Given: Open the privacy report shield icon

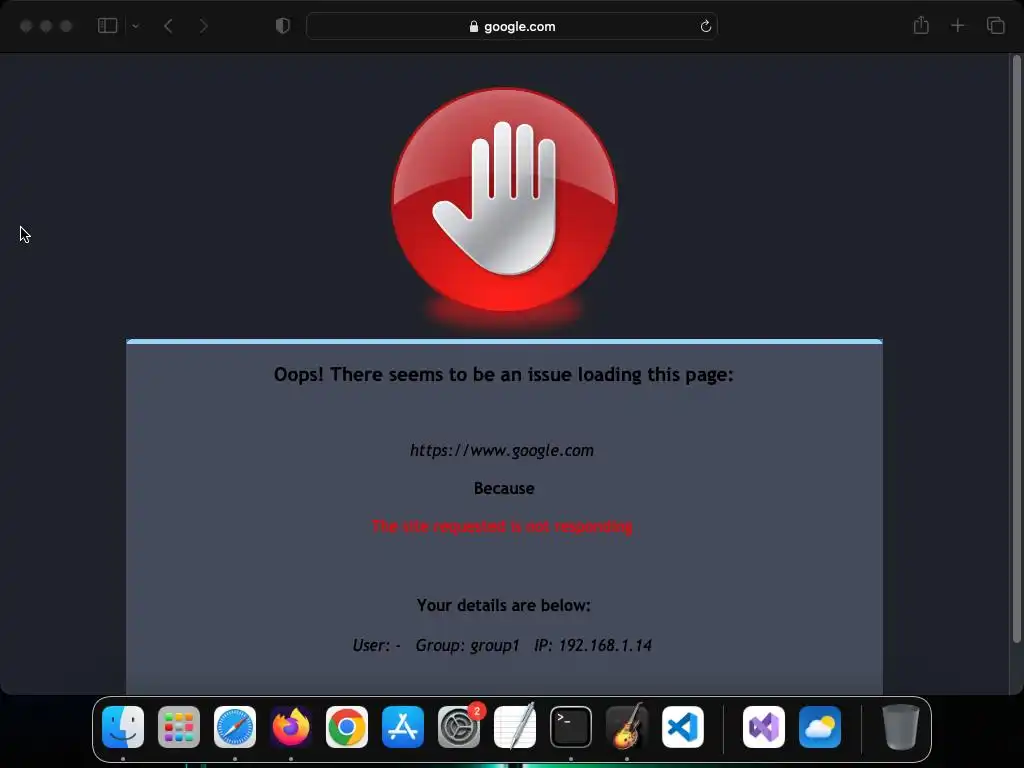Looking at the screenshot, I should click(x=283, y=26).
